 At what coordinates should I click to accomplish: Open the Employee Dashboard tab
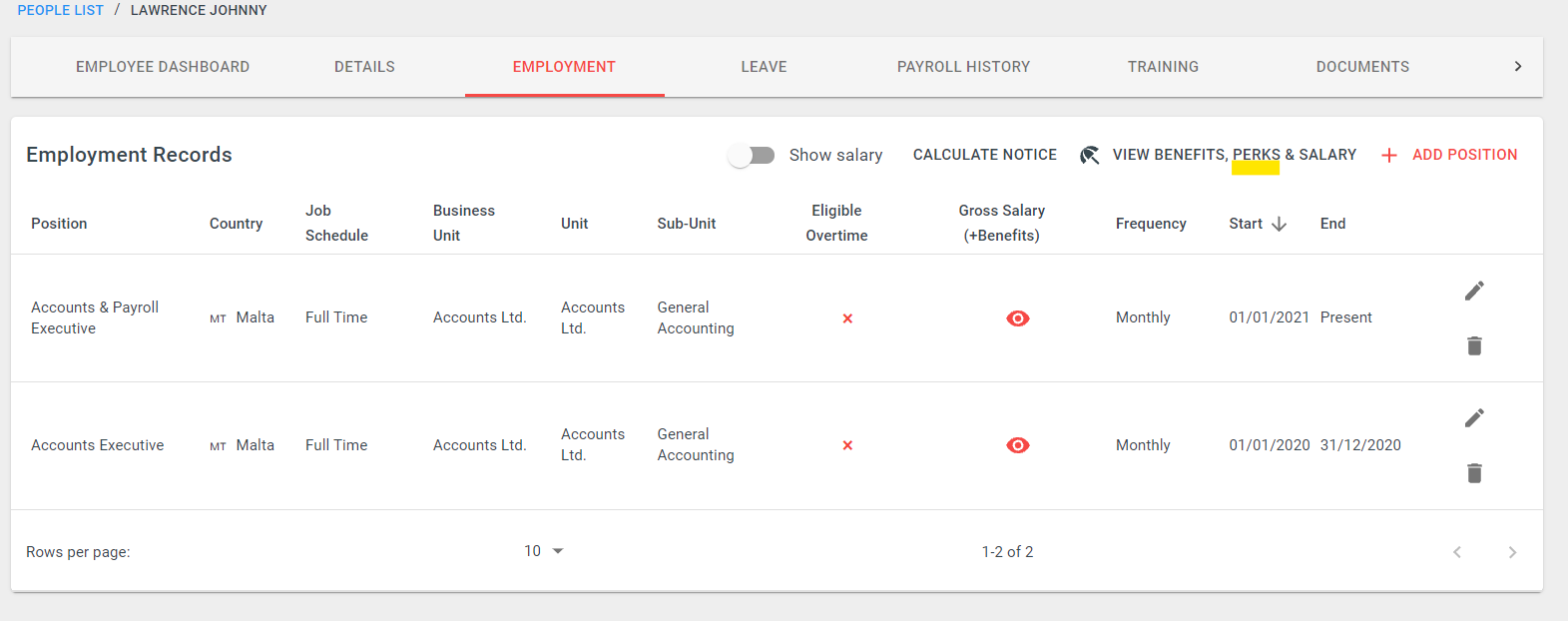163,67
